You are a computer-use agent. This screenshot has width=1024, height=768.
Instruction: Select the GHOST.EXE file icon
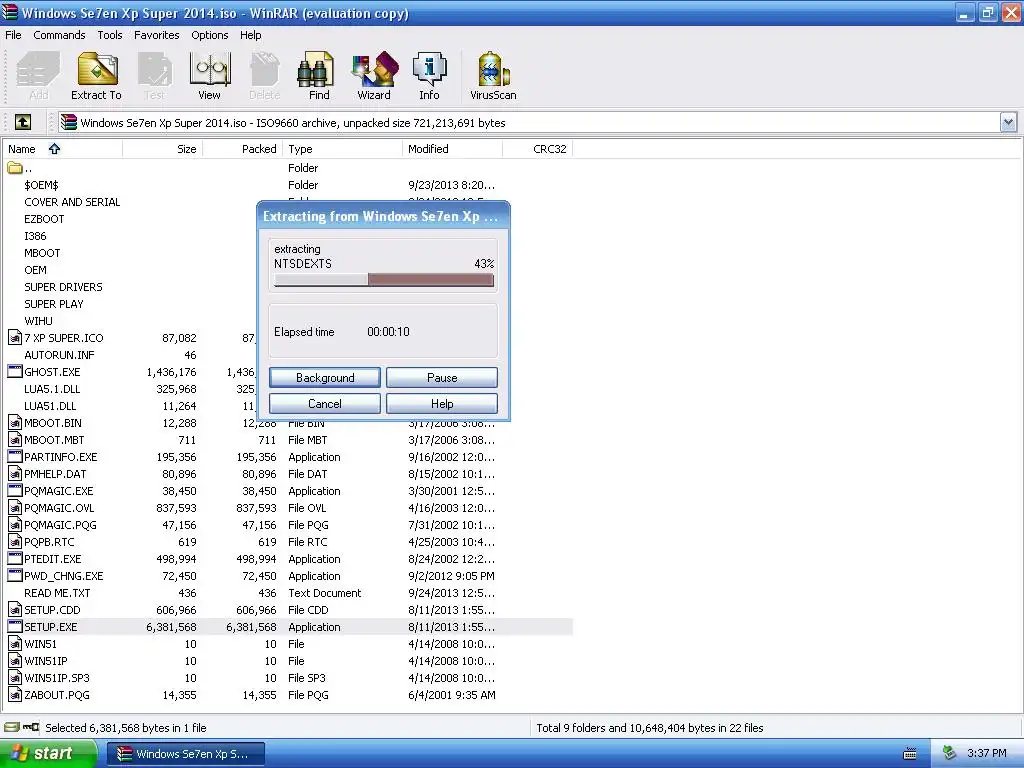point(15,372)
